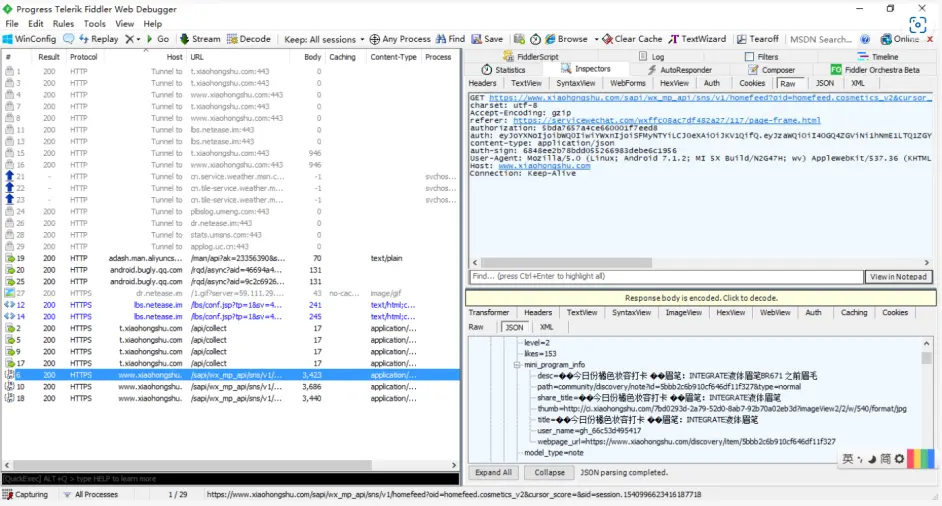Click the Tearoff toolbar button
This screenshot has height=506, width=942.
(x=758, y=39)
